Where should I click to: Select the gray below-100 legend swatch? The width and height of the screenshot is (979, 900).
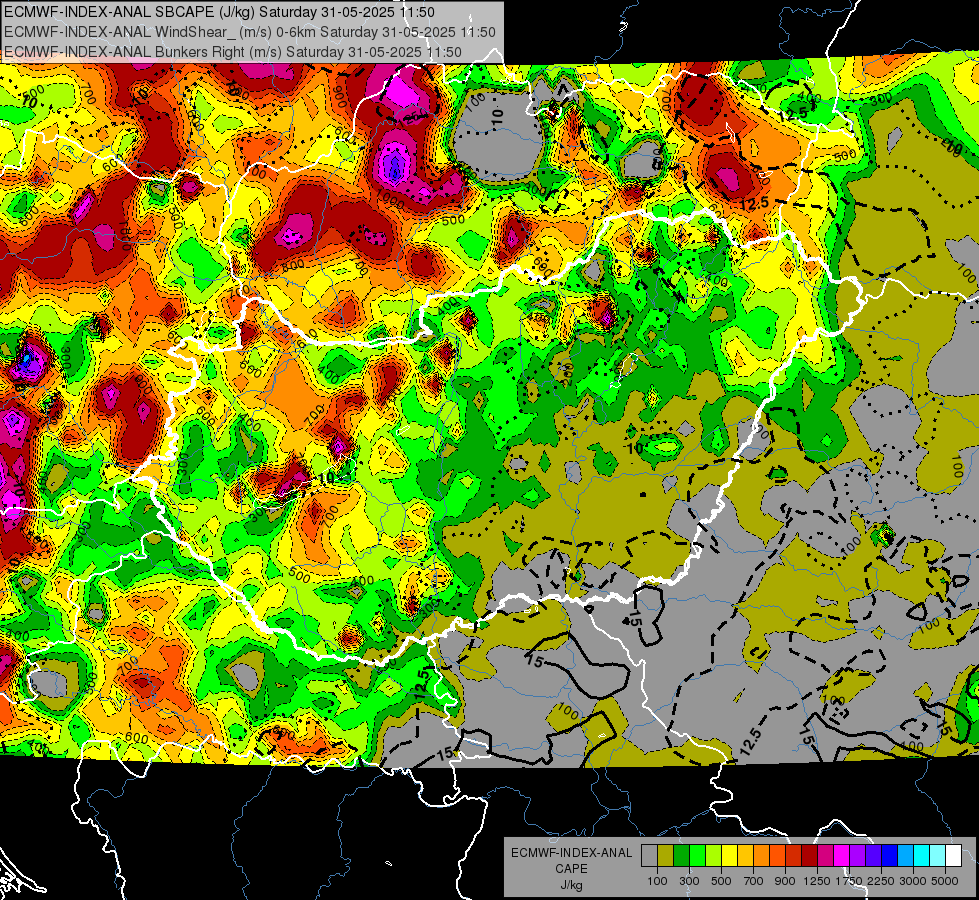[649, 856]
